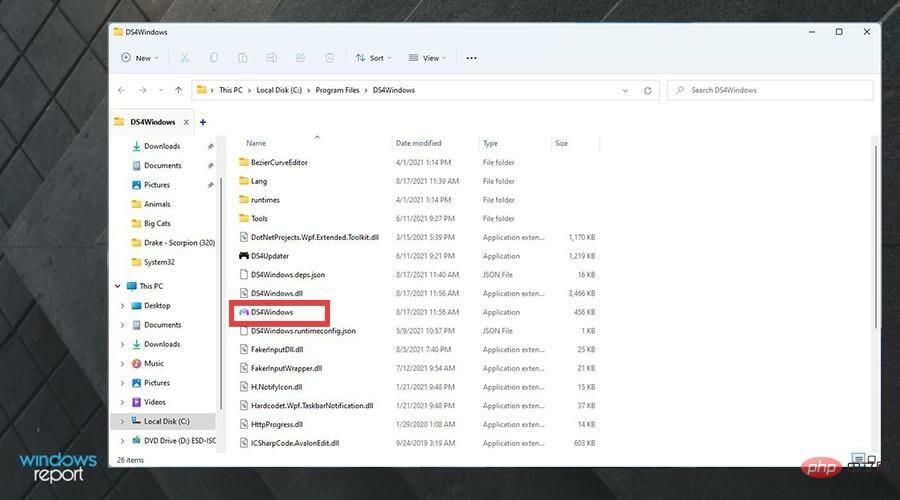Click the Delete trash icon in toolbar
900x500 pixels.
[328, 58]
